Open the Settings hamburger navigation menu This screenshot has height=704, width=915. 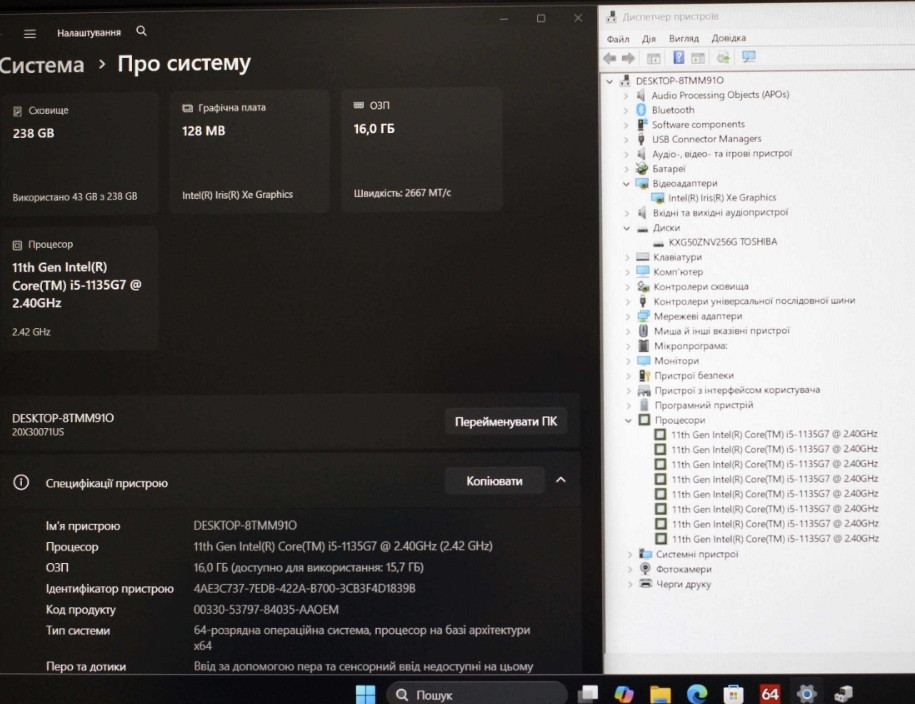pyautogui.click(x=29, y=33)
